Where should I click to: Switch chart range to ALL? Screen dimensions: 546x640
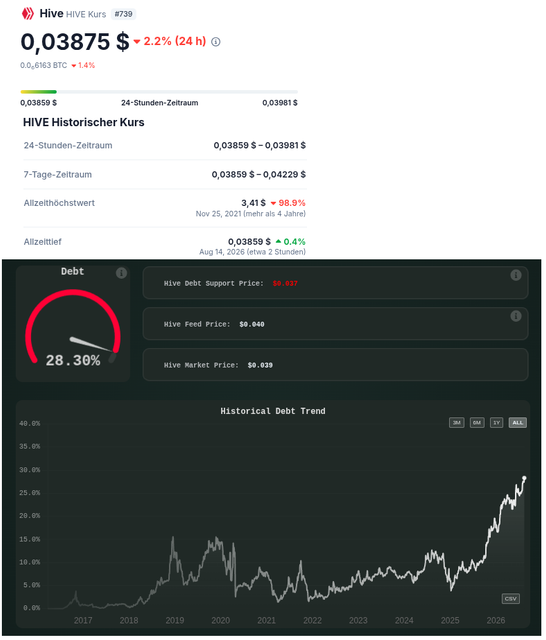[x=517, y=423]
